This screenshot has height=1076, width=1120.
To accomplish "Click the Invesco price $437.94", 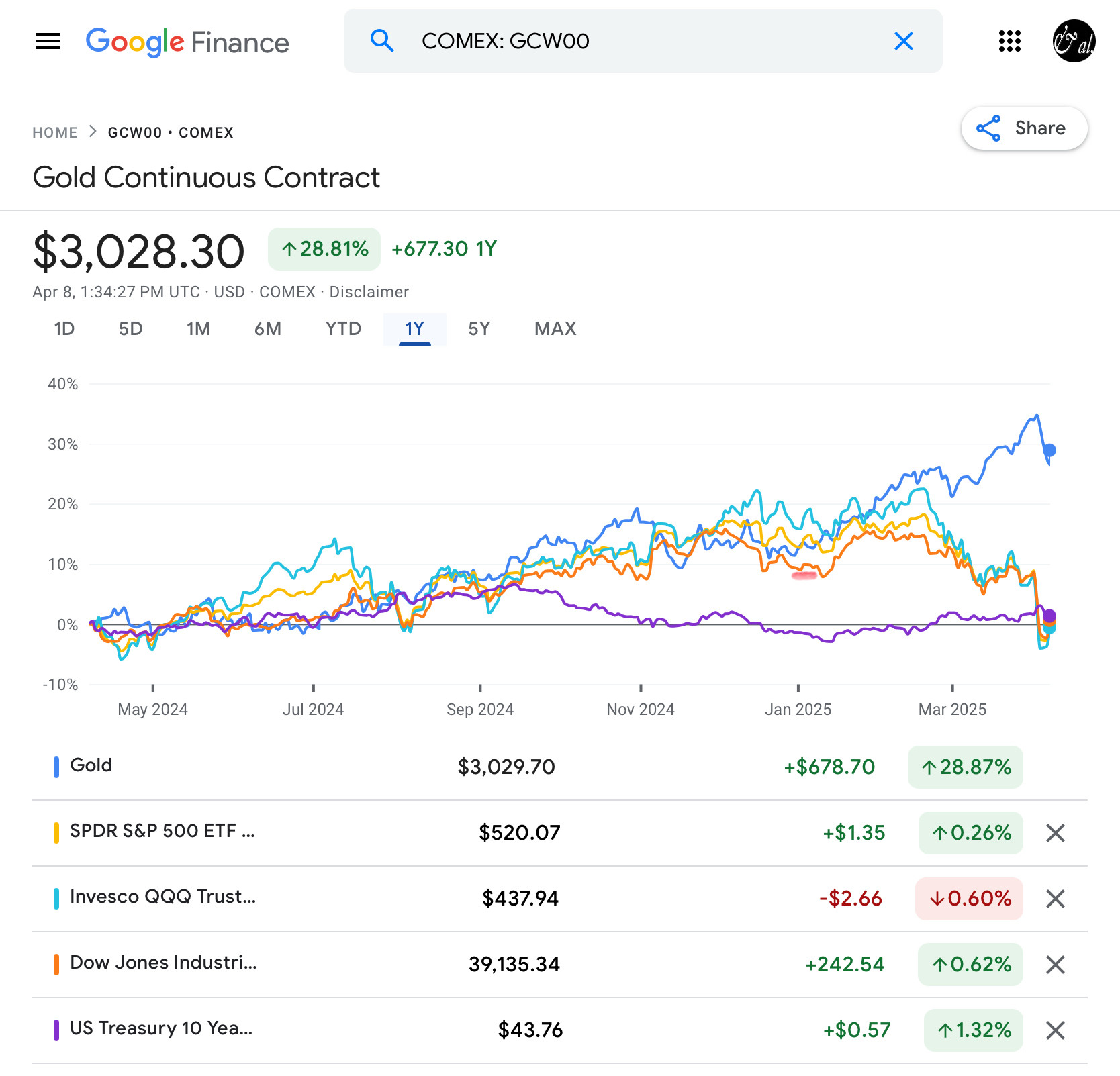I will coord(520,898).
